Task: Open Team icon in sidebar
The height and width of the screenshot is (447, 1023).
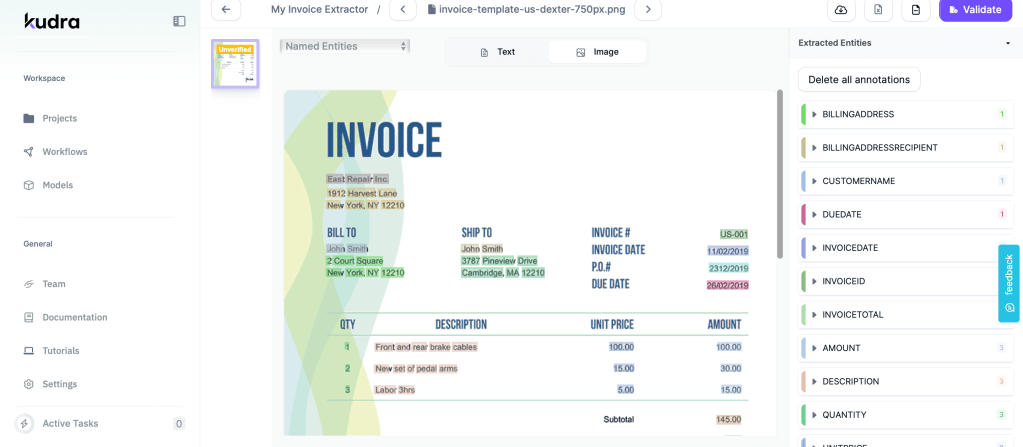Action: point(29,284)
